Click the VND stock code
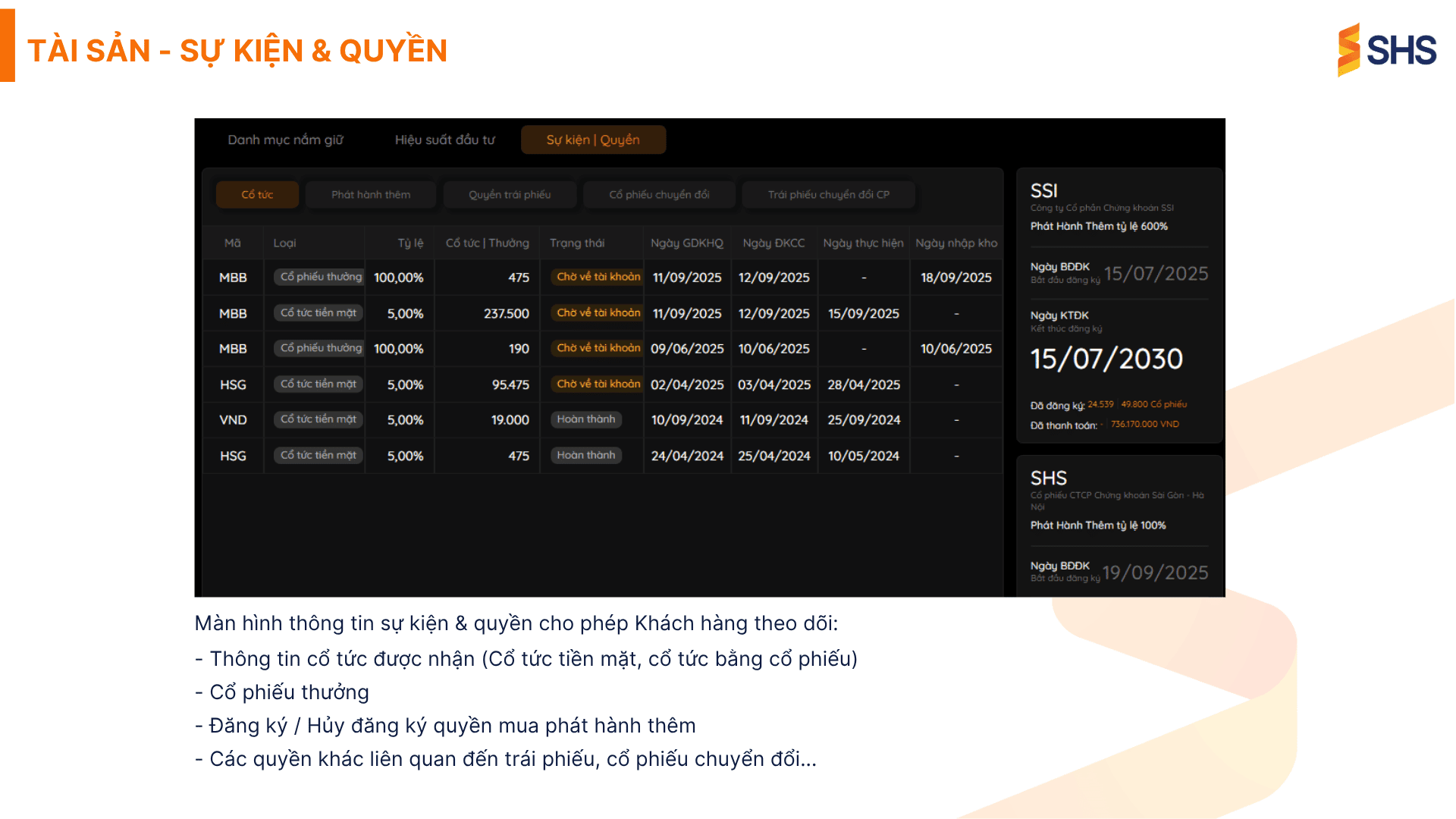 233,420
